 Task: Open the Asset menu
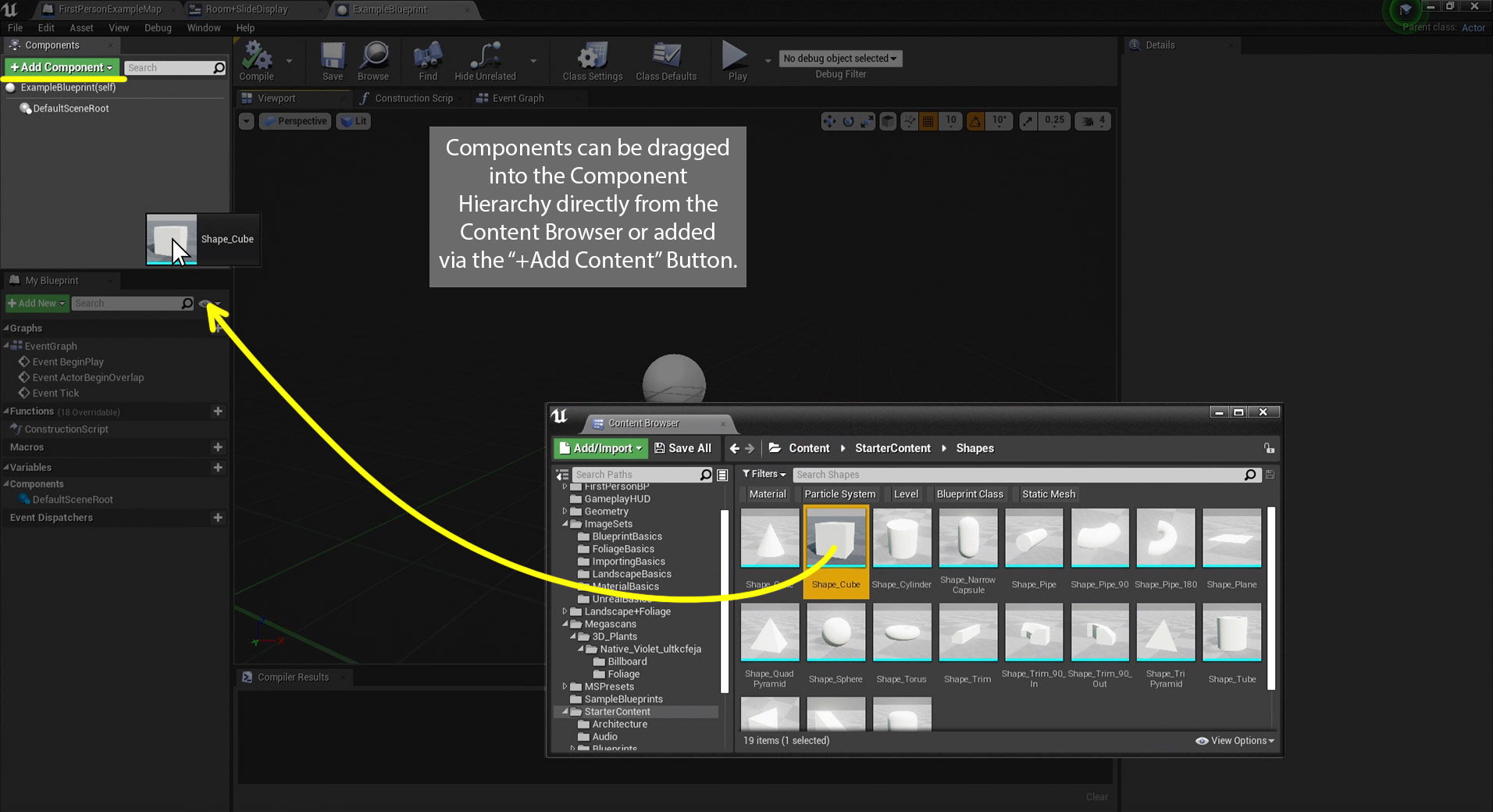[81, 28]
